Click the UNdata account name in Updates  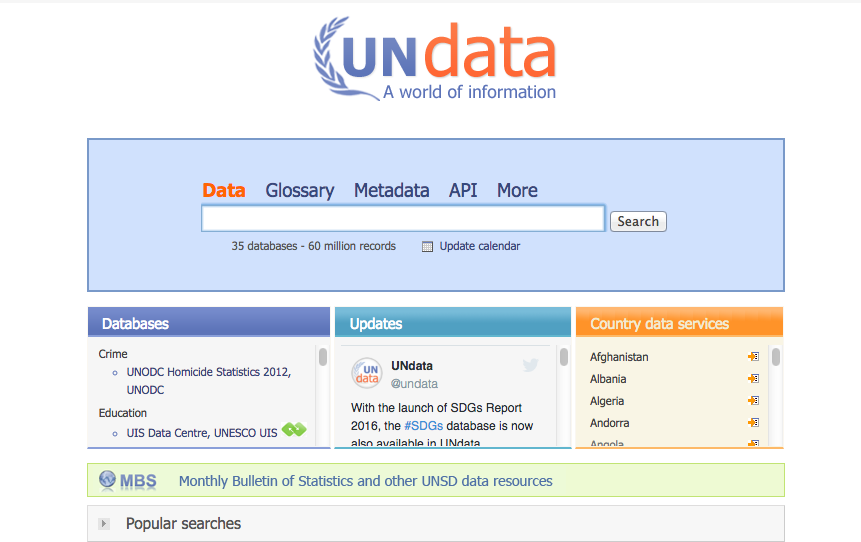[x=412, y=366]
